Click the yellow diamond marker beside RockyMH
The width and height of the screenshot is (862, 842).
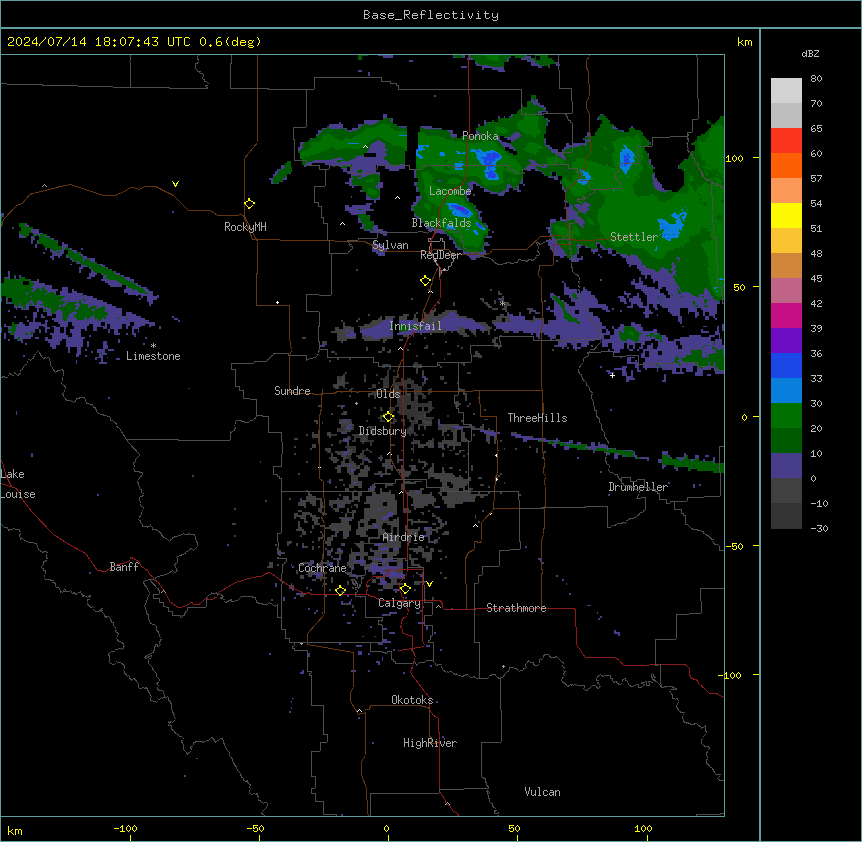[x=250, y=204]
